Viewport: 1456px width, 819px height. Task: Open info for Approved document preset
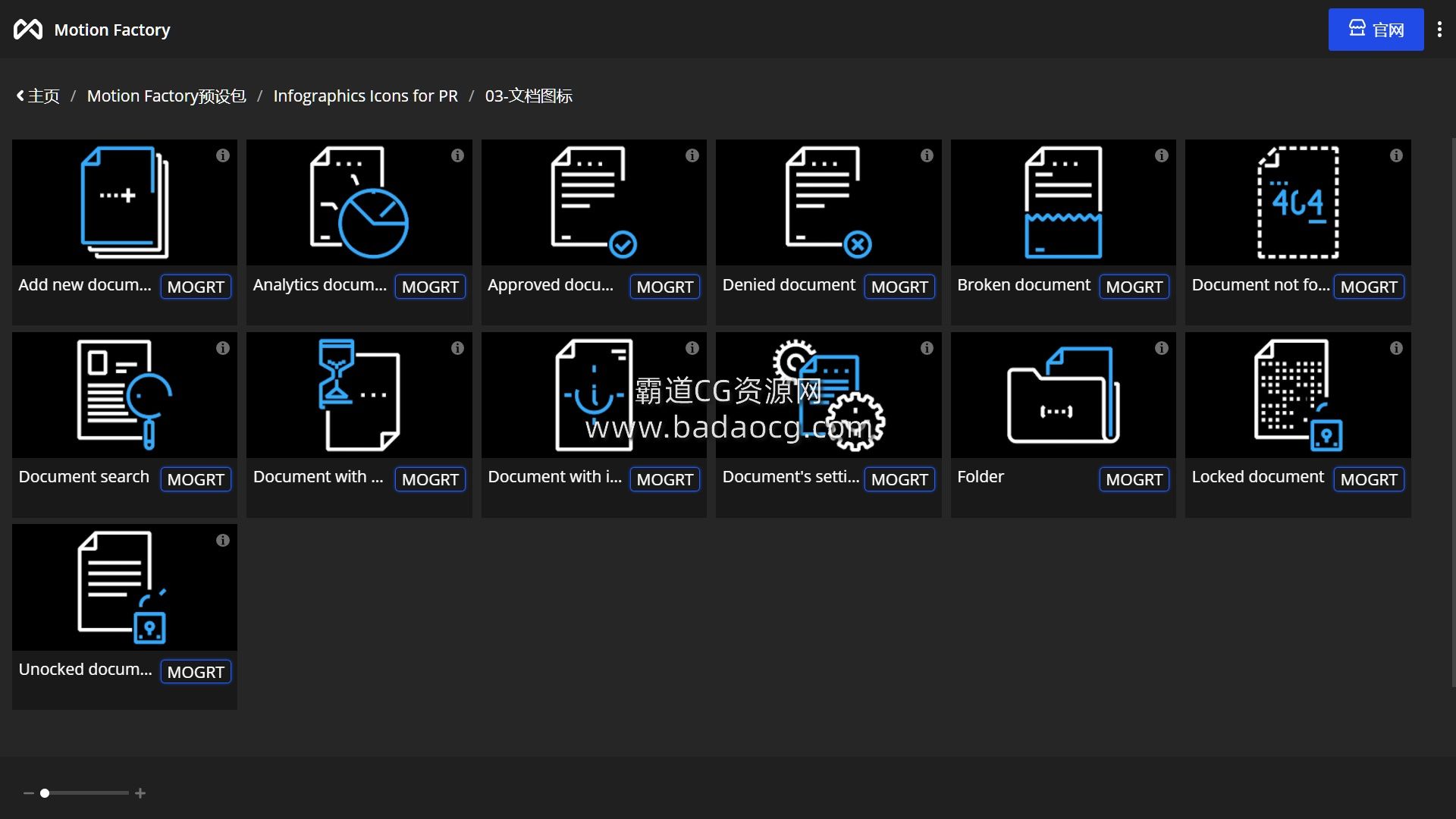click(x=692, y=155)
